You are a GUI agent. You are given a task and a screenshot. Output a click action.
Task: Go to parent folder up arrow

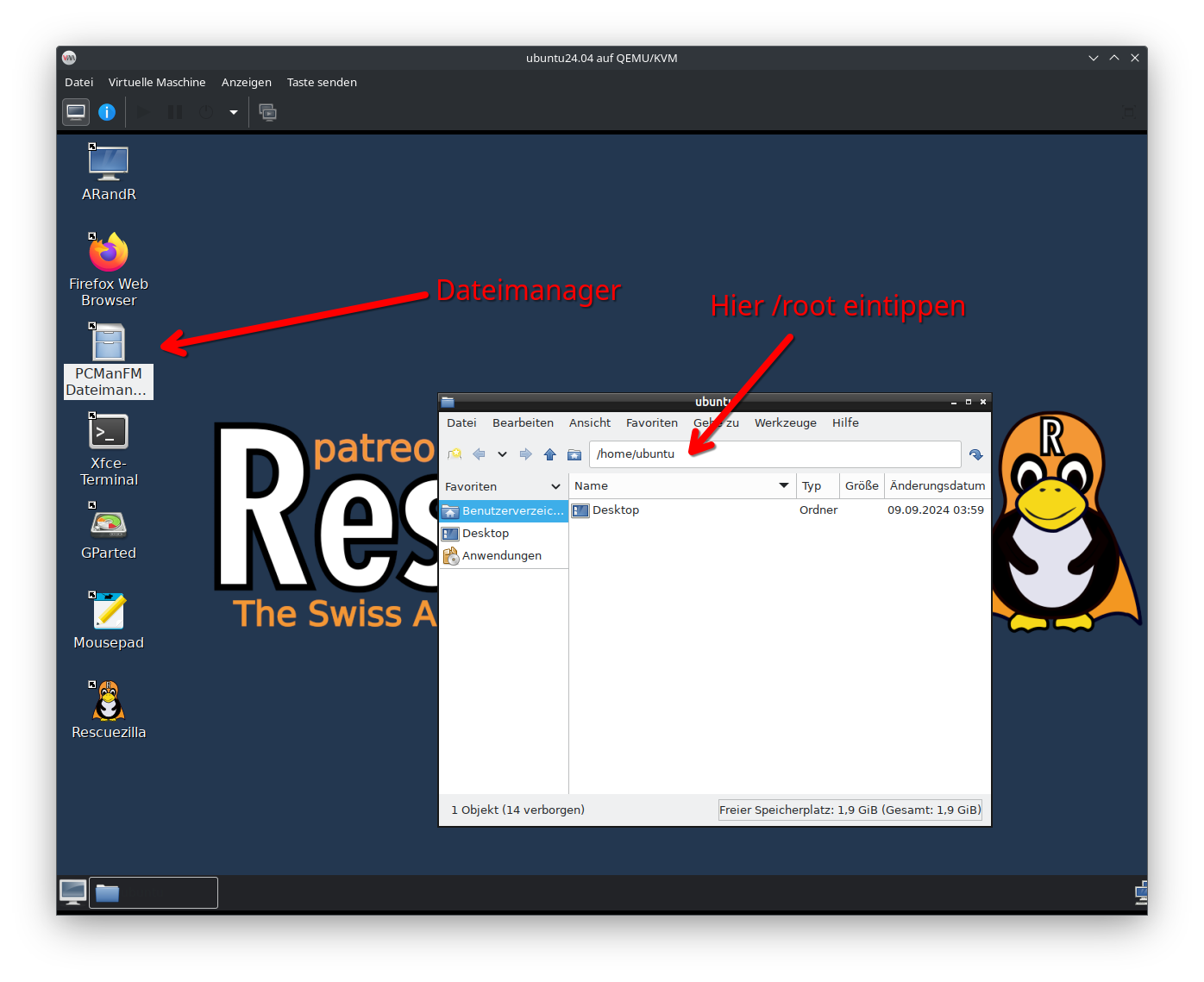pyautogui.click(x=549, y=454)
